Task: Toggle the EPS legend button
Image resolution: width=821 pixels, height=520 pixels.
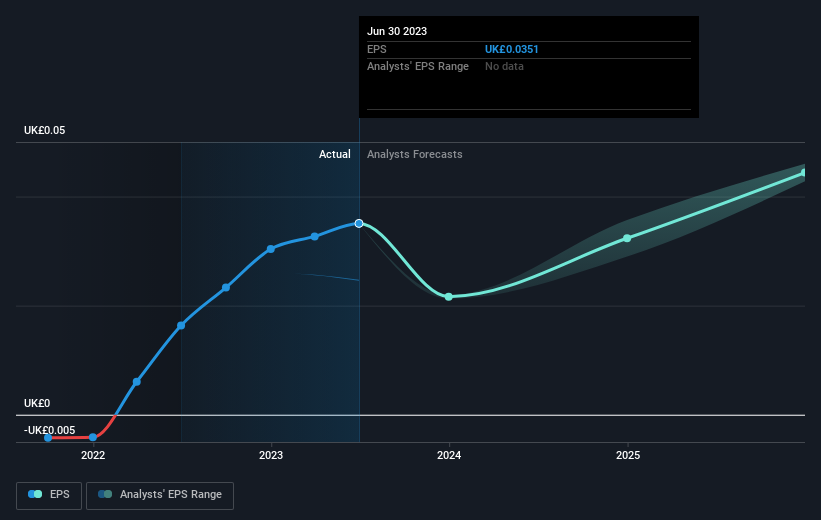Action: [x=49, y=495]
